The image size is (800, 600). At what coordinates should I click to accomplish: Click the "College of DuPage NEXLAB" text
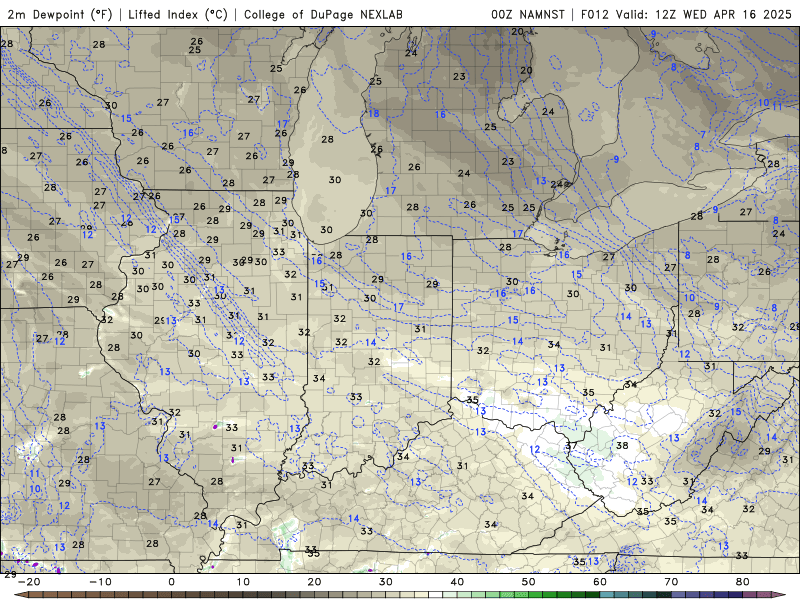click(x=323, y=15)
